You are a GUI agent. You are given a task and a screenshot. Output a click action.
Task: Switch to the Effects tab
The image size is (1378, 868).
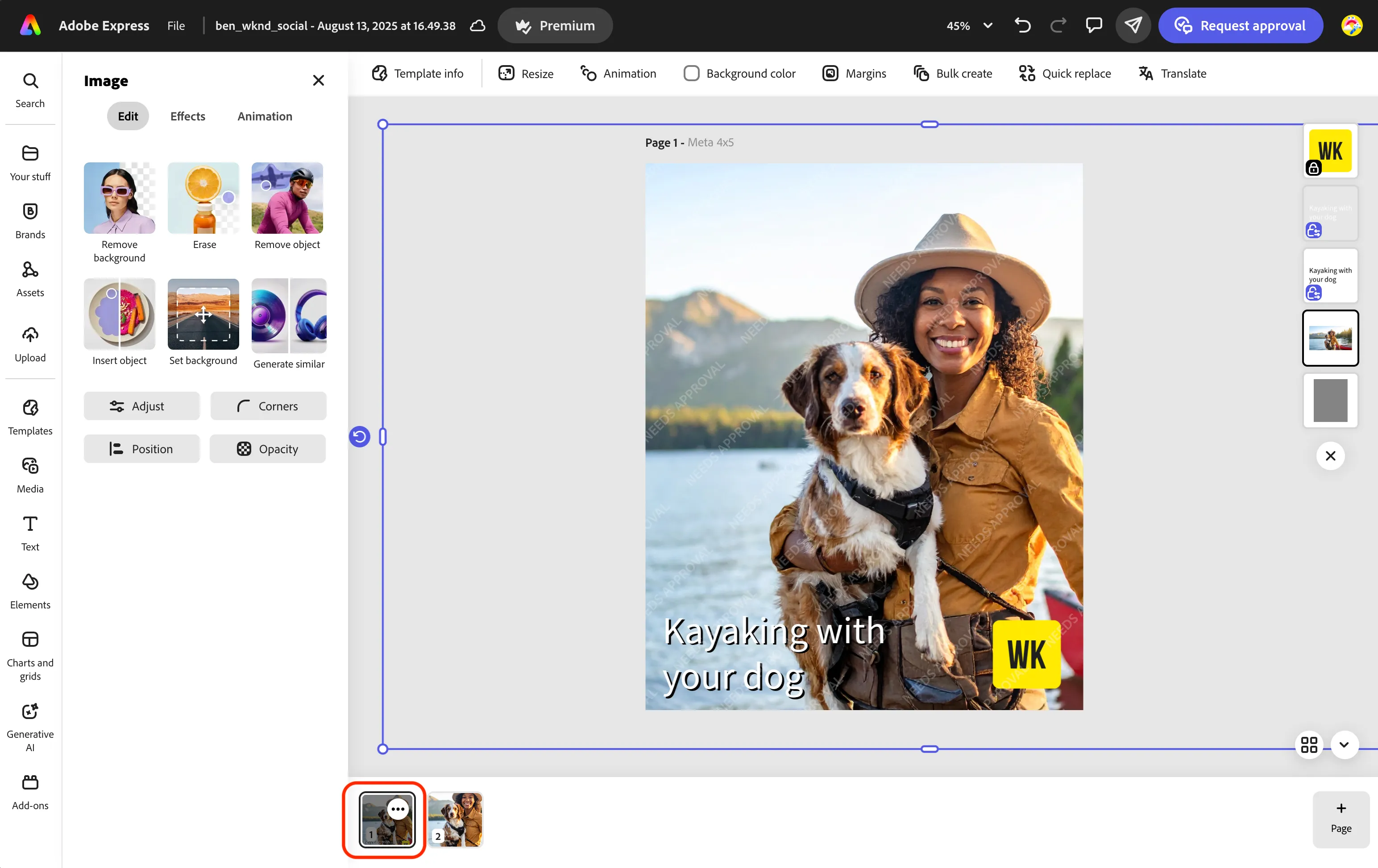coord(188,116)
